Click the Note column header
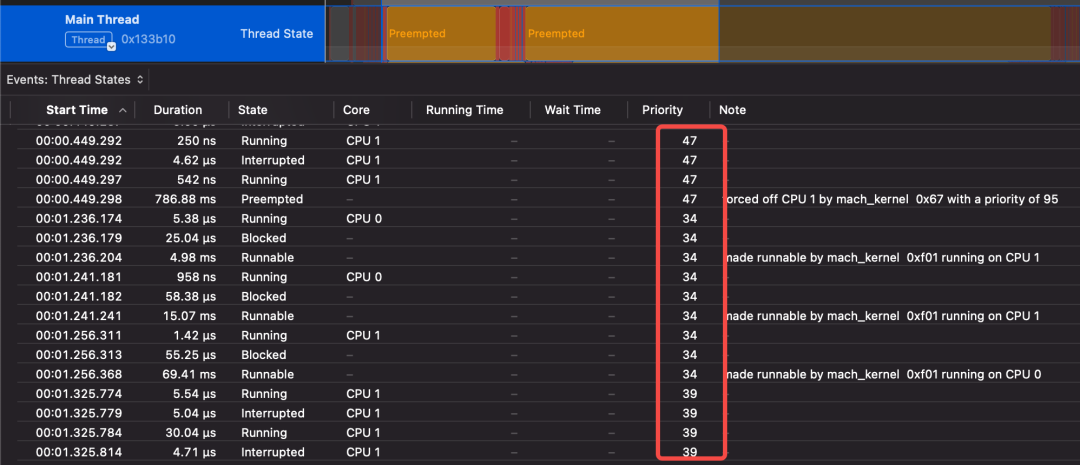 pyautogui.click(x=732, y=110)
